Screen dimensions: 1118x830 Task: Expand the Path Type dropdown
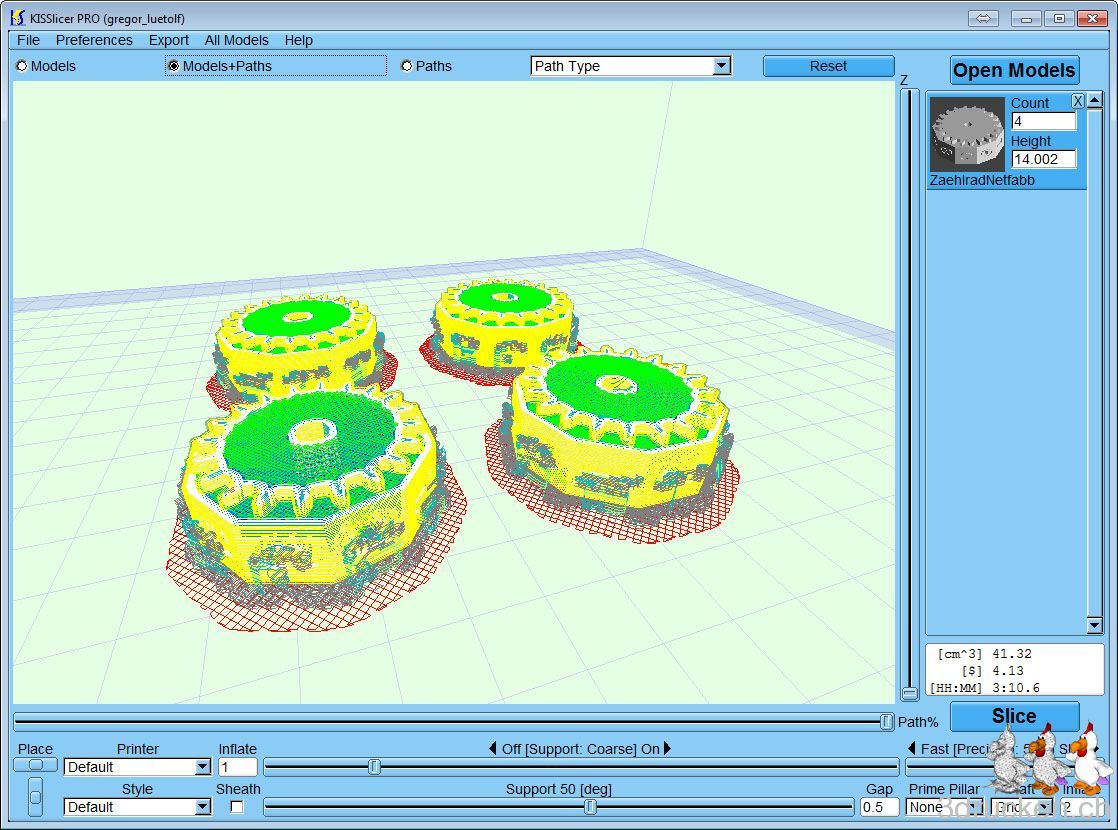coord(722,66)
